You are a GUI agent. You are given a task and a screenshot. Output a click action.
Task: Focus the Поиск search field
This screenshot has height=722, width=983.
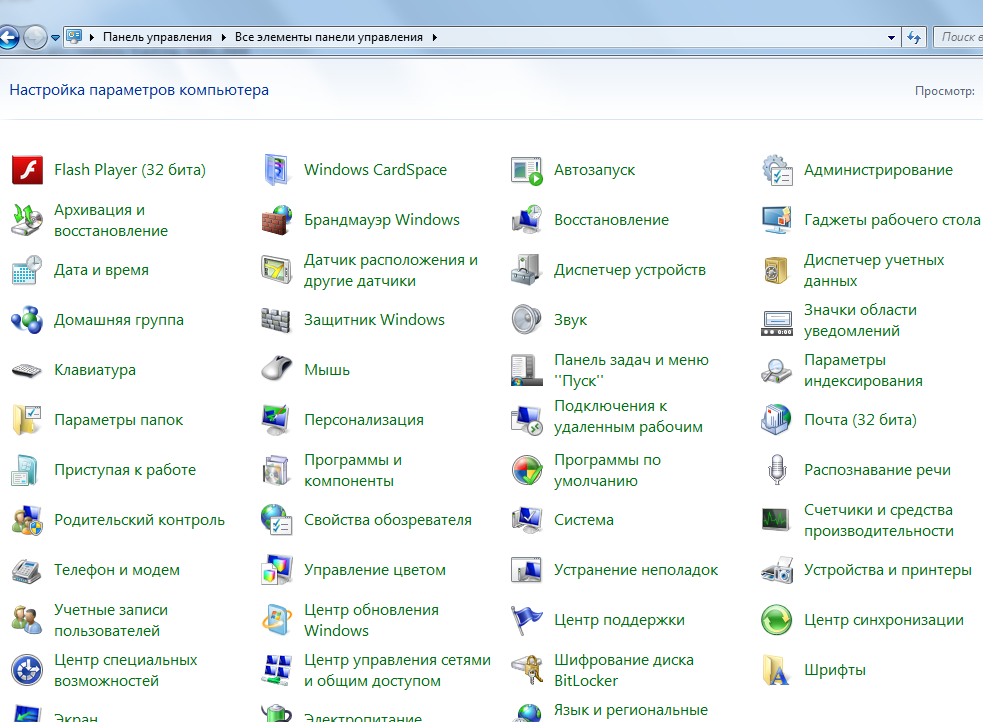tap(959, 38)
